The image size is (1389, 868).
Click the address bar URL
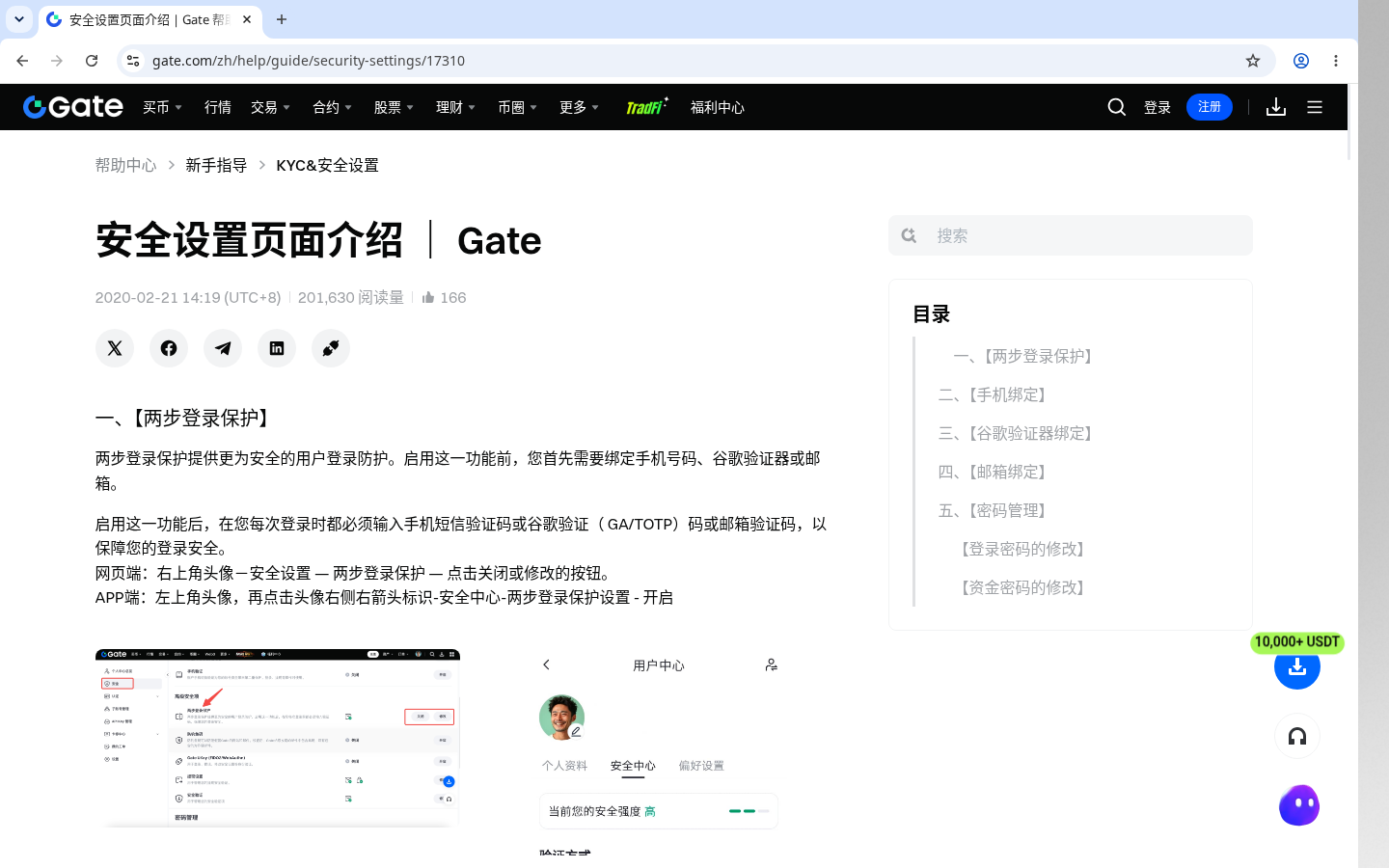pos(309,61)
